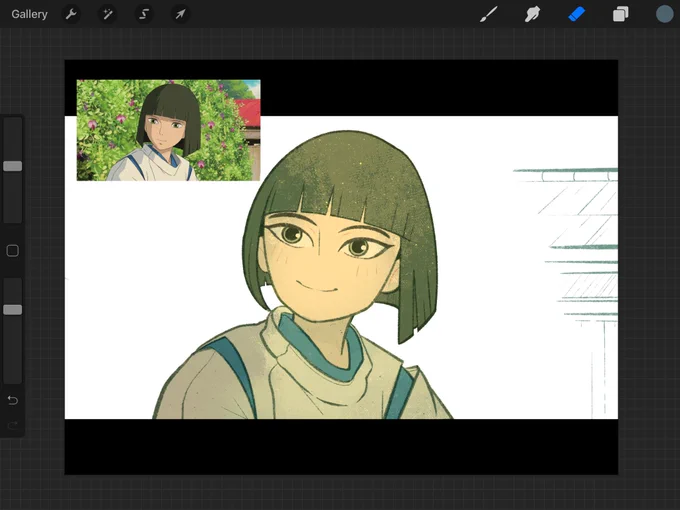Undo the last action

[x=13, y=400]
